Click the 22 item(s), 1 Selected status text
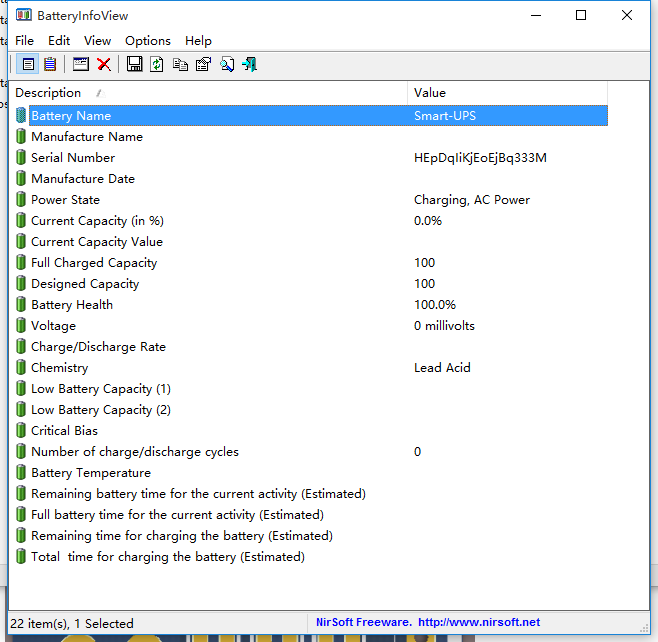Image resolution: width=658 pixels, height=642 pixels. [x=72, y=624]
